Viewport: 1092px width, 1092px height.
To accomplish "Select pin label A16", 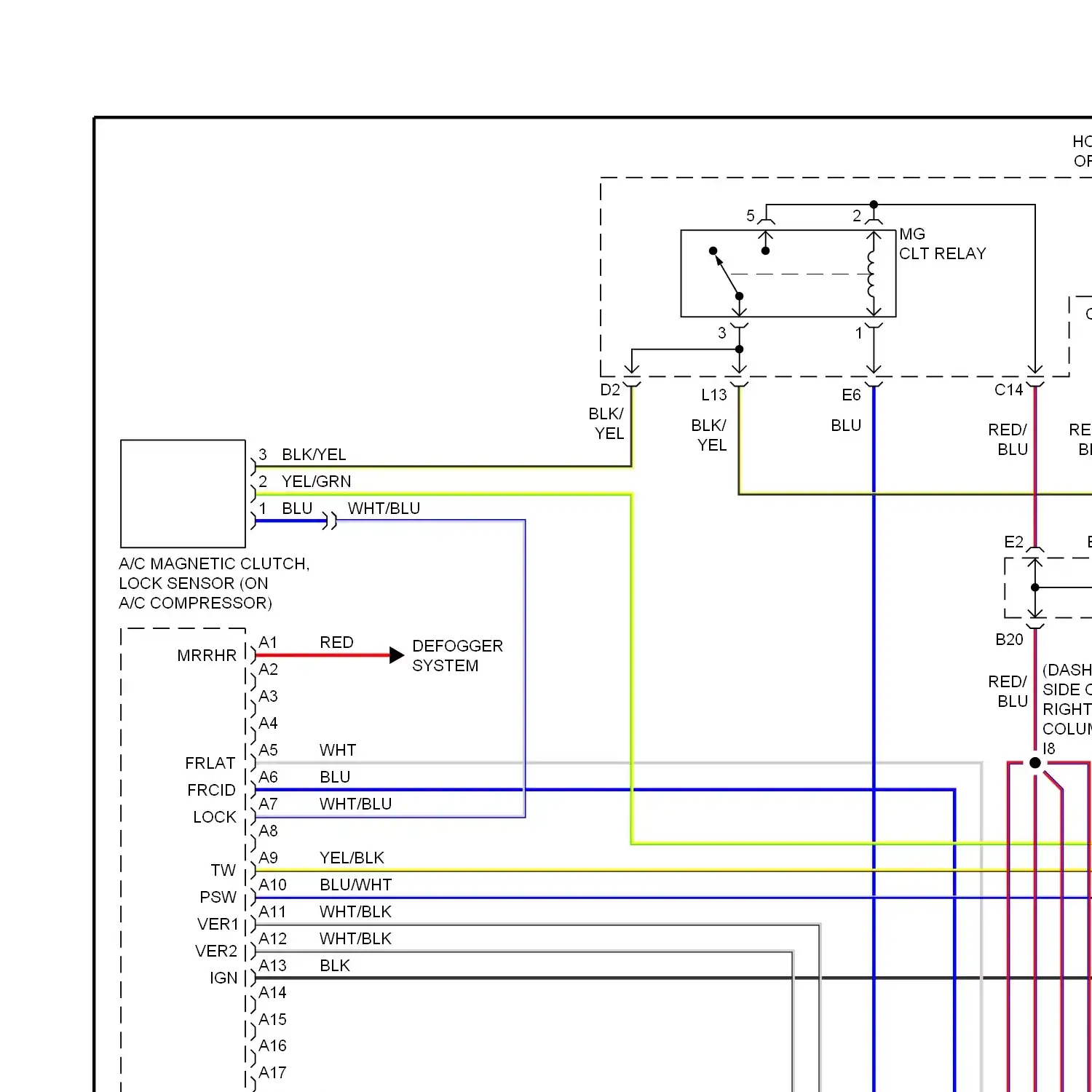I will pyautogui.click(x=272, y=1045).
